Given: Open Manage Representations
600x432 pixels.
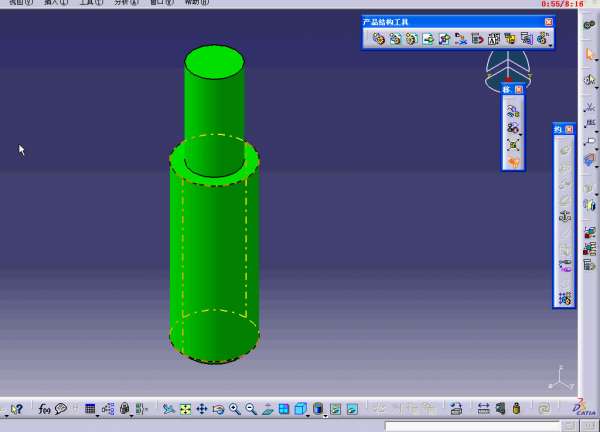Looking at the screenshot, I should pyautogui.click(x=527, y=39).
